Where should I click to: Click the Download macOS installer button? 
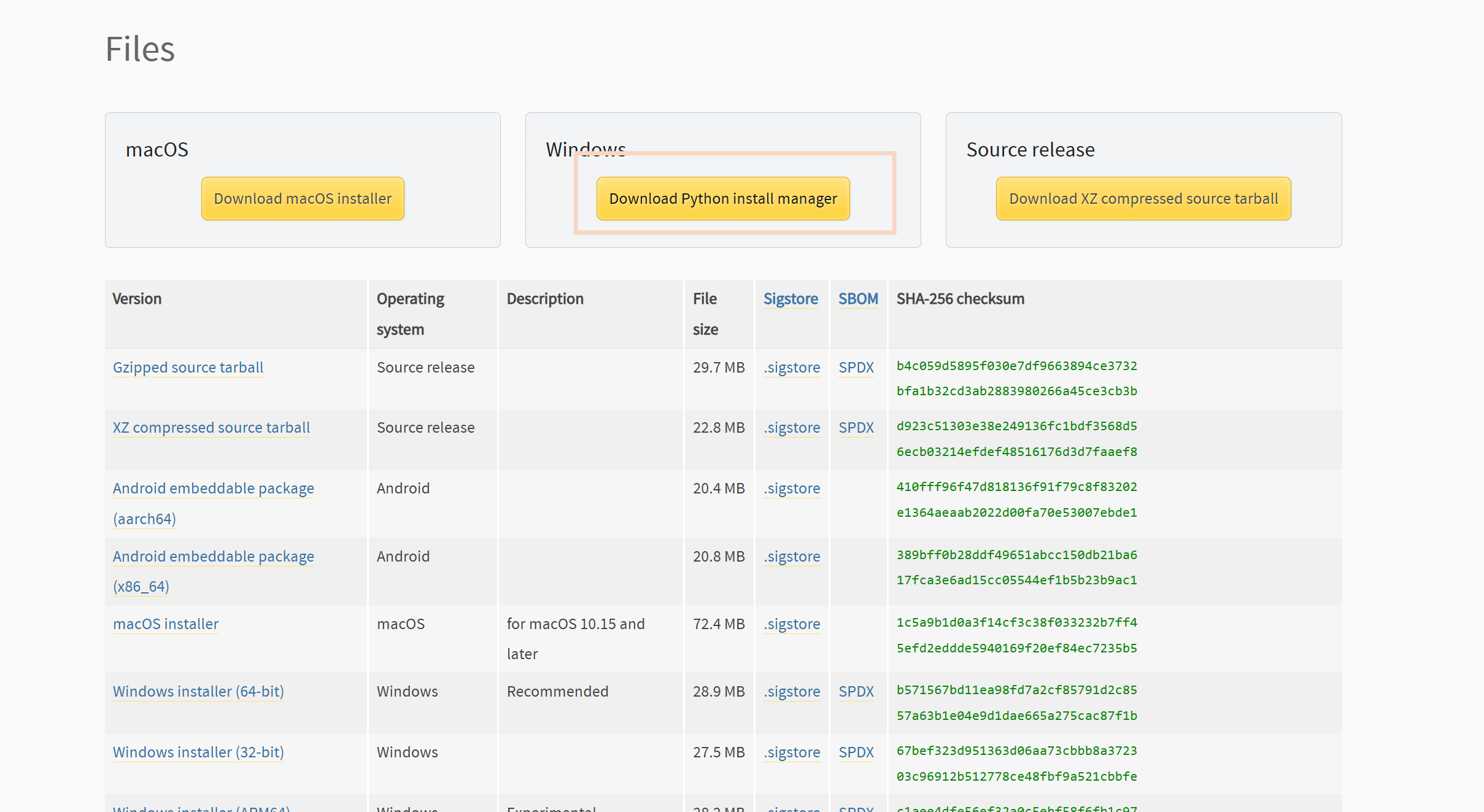pos(303,199)
